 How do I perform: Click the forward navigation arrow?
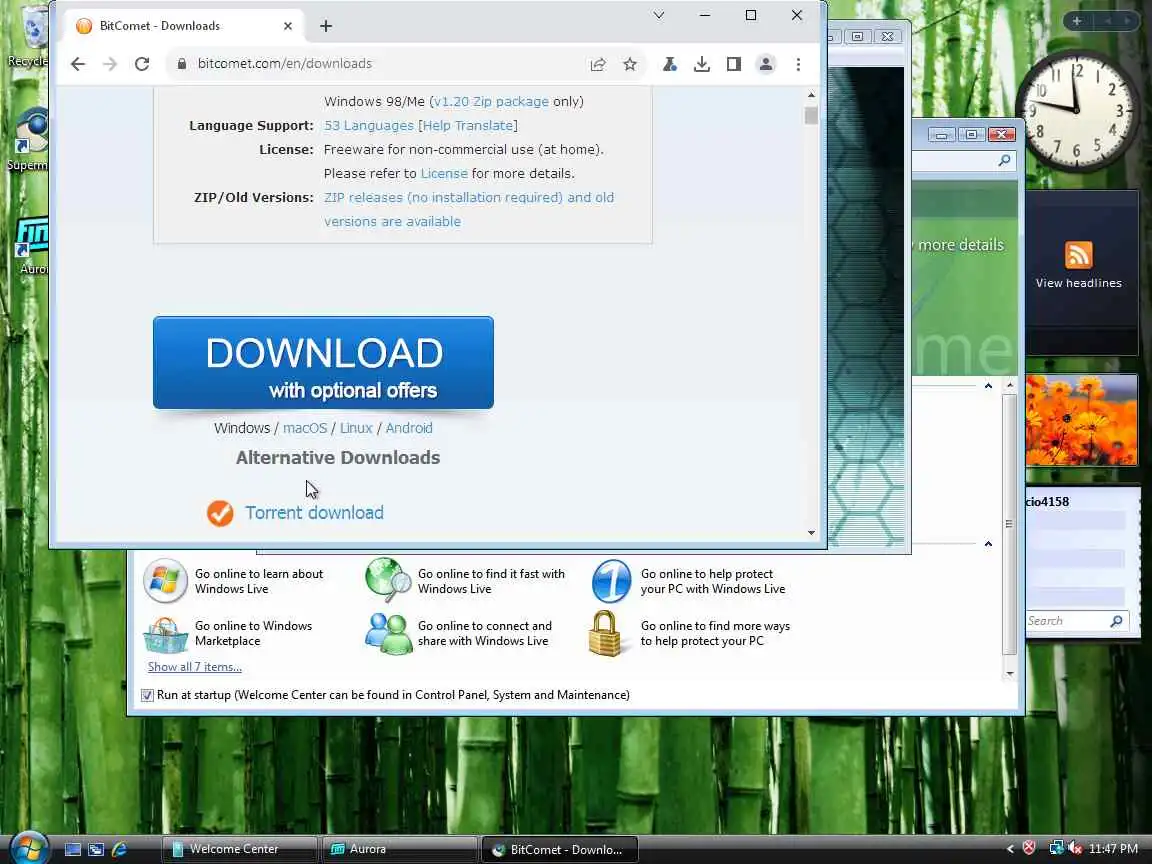click(x=110, y=64)
